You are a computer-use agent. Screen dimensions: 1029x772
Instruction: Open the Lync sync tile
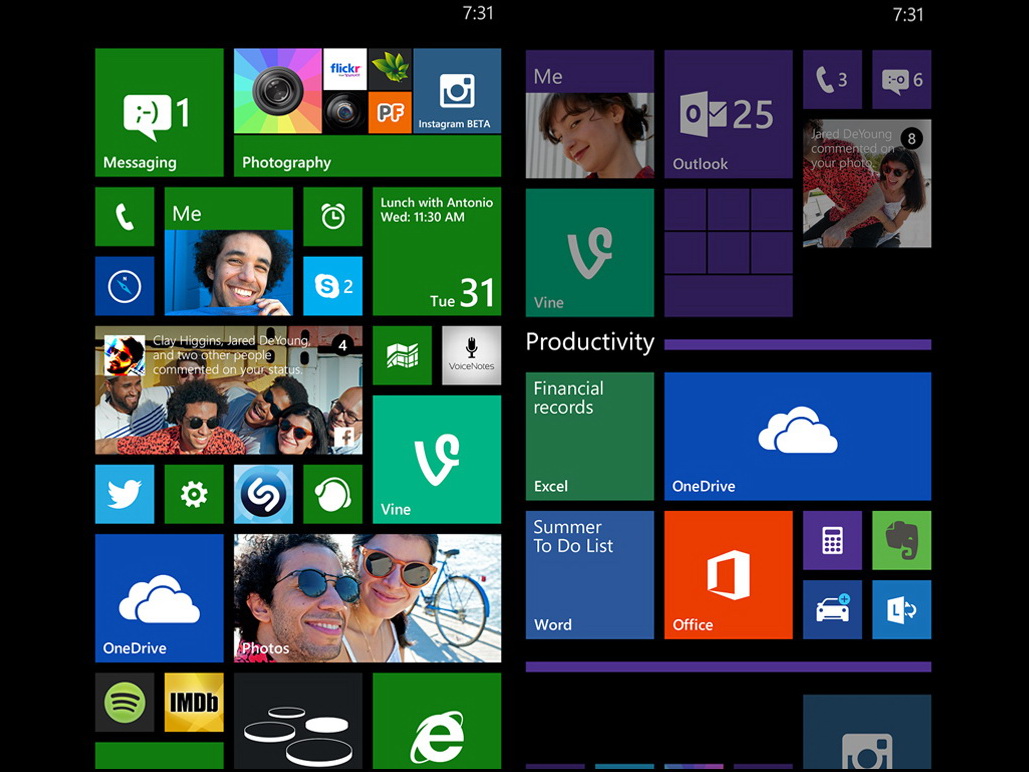[x=901, y=610]
